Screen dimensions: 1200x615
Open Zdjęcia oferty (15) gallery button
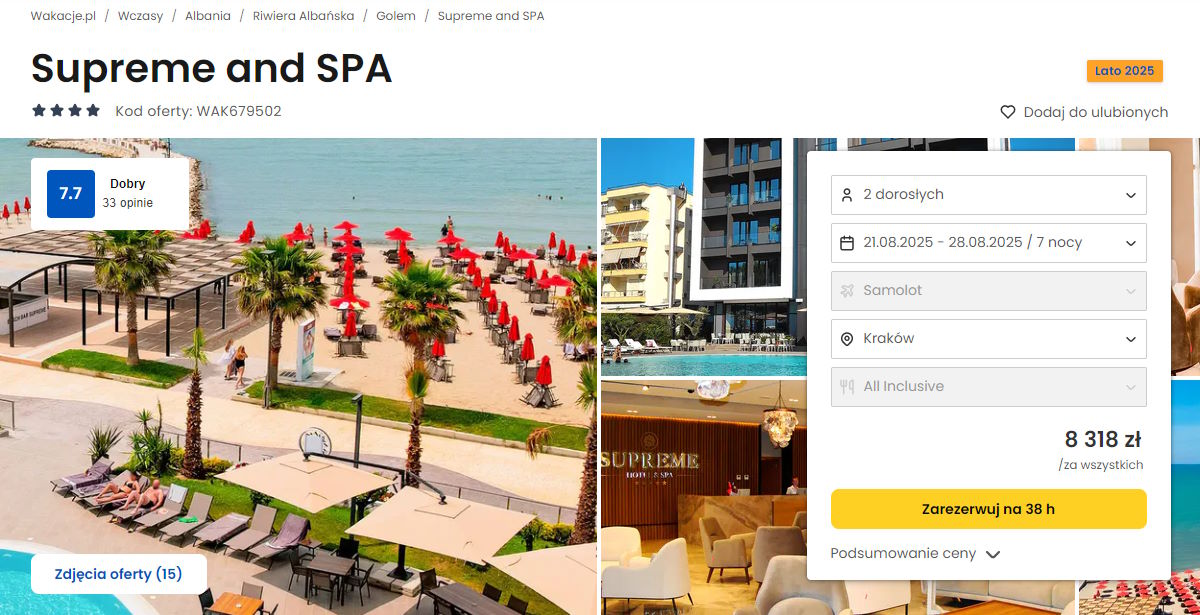[119, 574]
